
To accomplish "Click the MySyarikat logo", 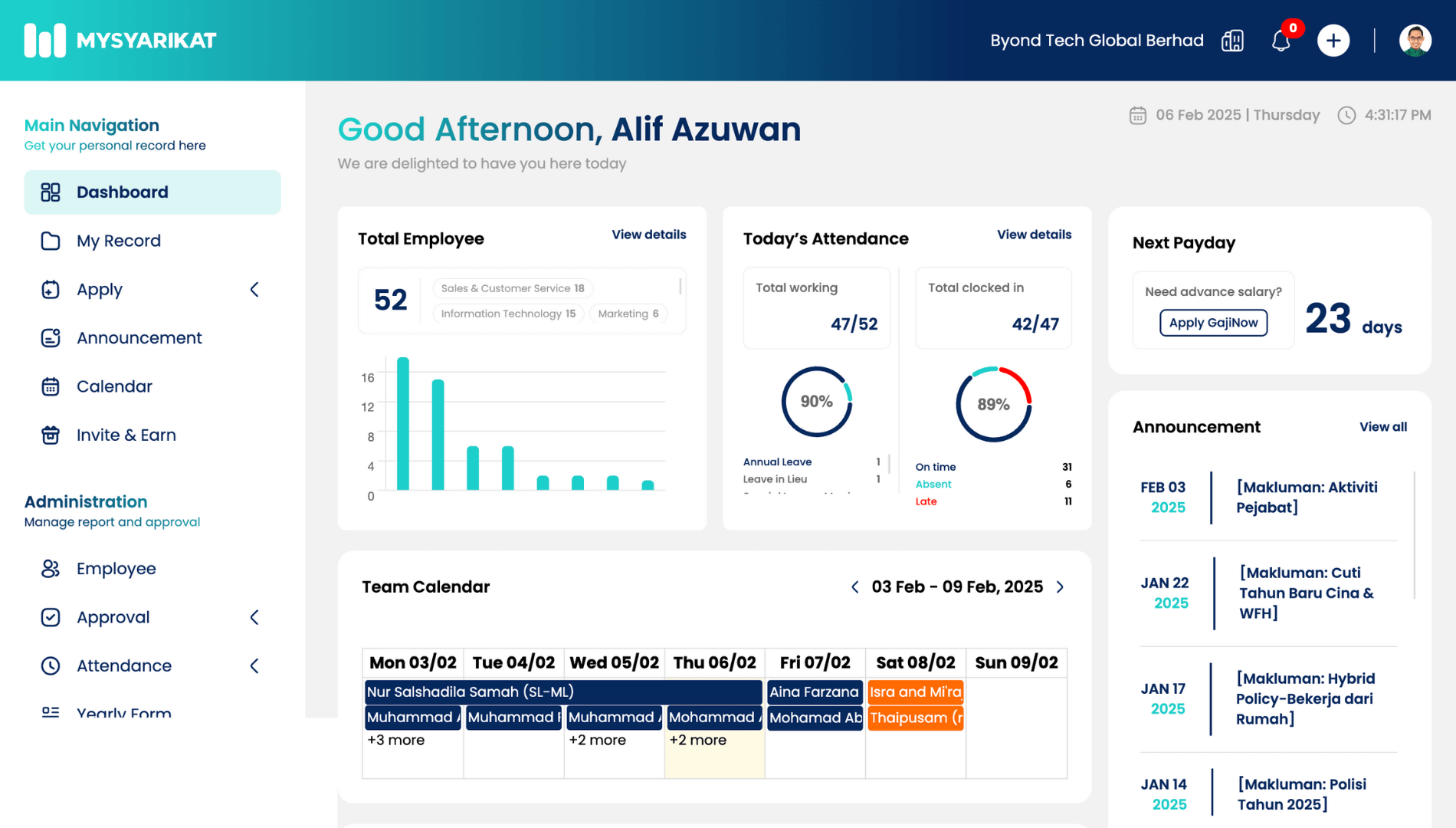I will pyautogui.click(x=120, y=40).
